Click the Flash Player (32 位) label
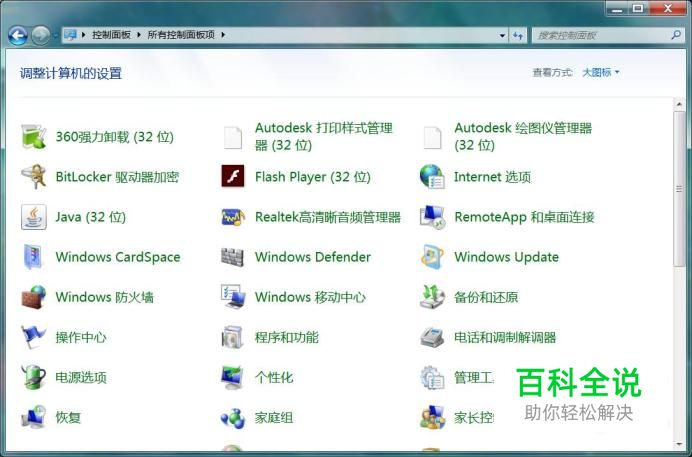This screenshot has width=692, height=457. click(312, 177)
